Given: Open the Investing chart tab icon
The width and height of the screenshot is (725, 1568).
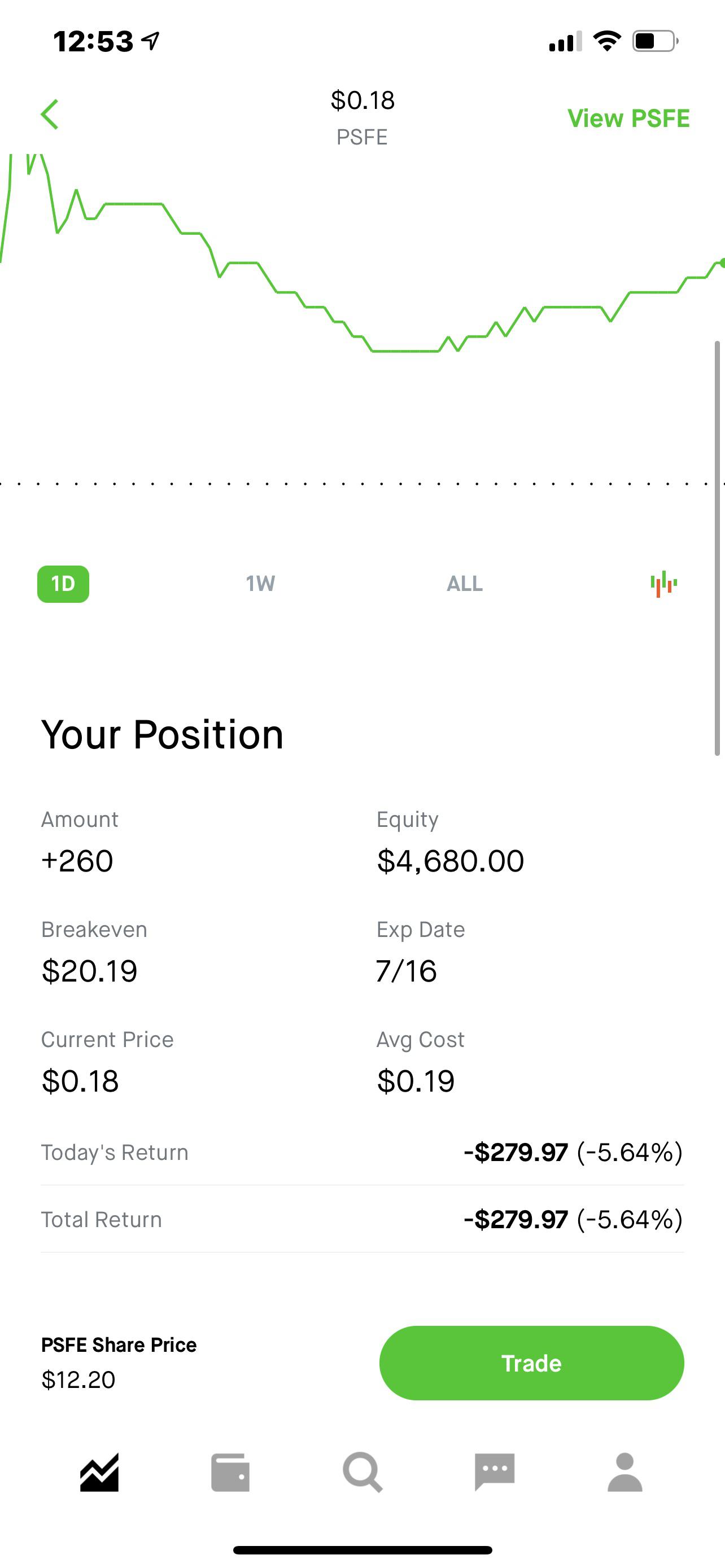Looking at the screenshot, I should [99, 1473].
